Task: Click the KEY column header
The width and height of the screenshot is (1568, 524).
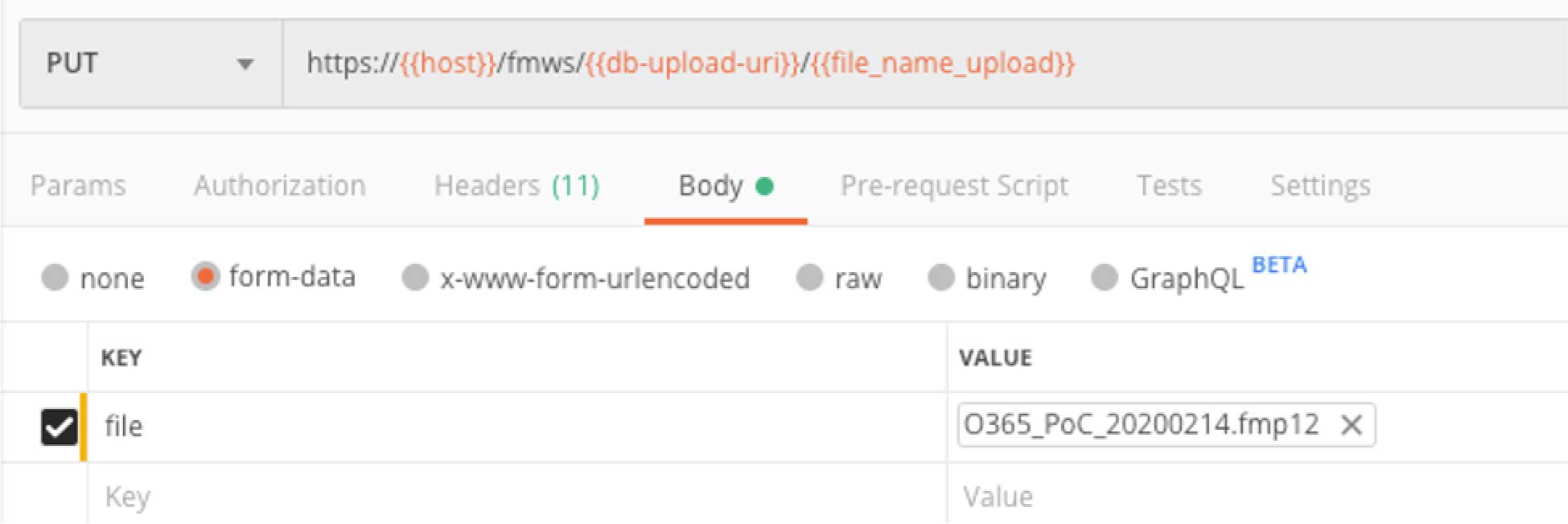Action: pos(121,357)
